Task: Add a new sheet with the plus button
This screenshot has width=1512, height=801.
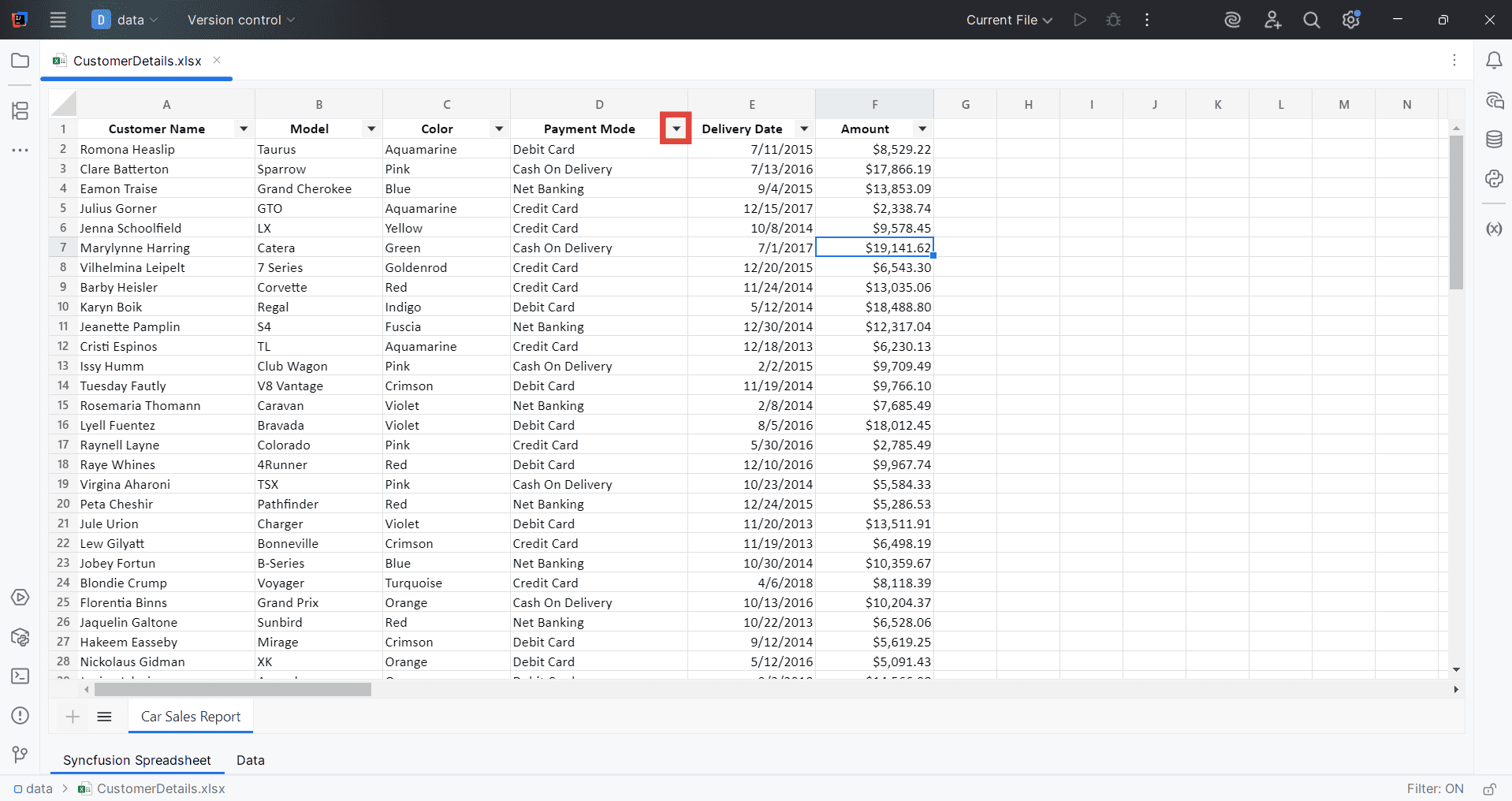Action: point(73,717)
